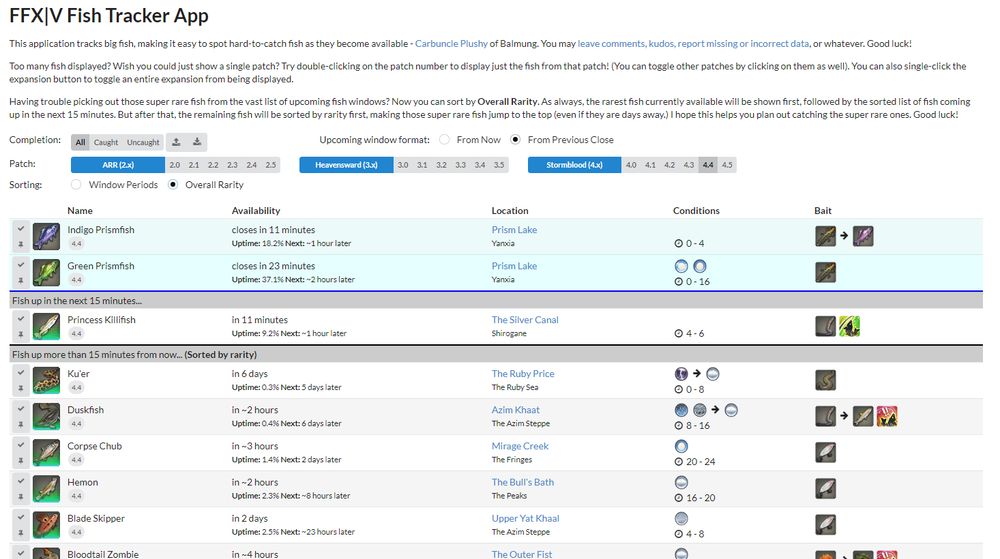Open the Carbuncle Plushy link

(451, 43)
